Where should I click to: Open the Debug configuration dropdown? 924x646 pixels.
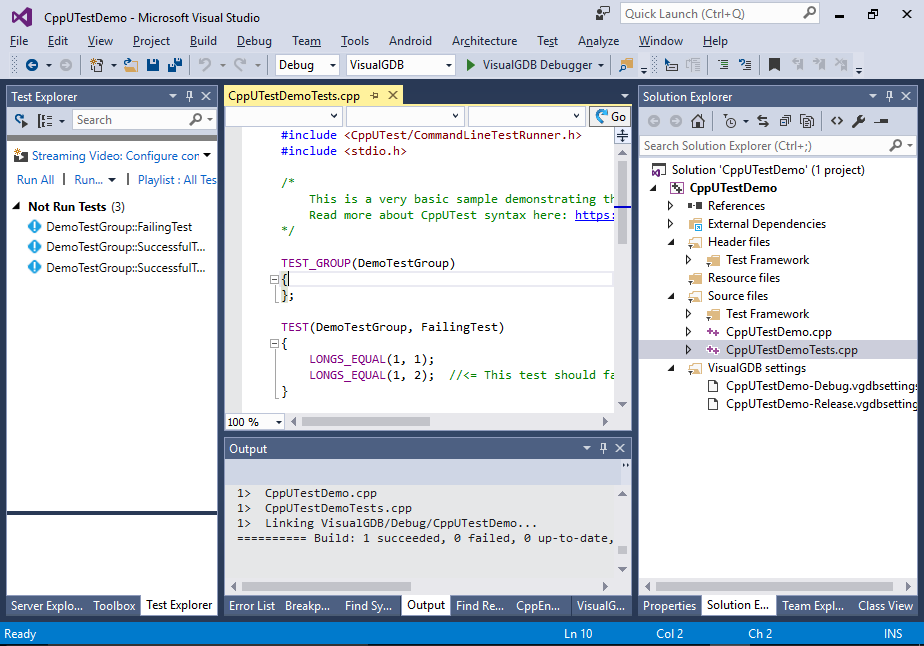pyautogui.click(x=309, y=65)
